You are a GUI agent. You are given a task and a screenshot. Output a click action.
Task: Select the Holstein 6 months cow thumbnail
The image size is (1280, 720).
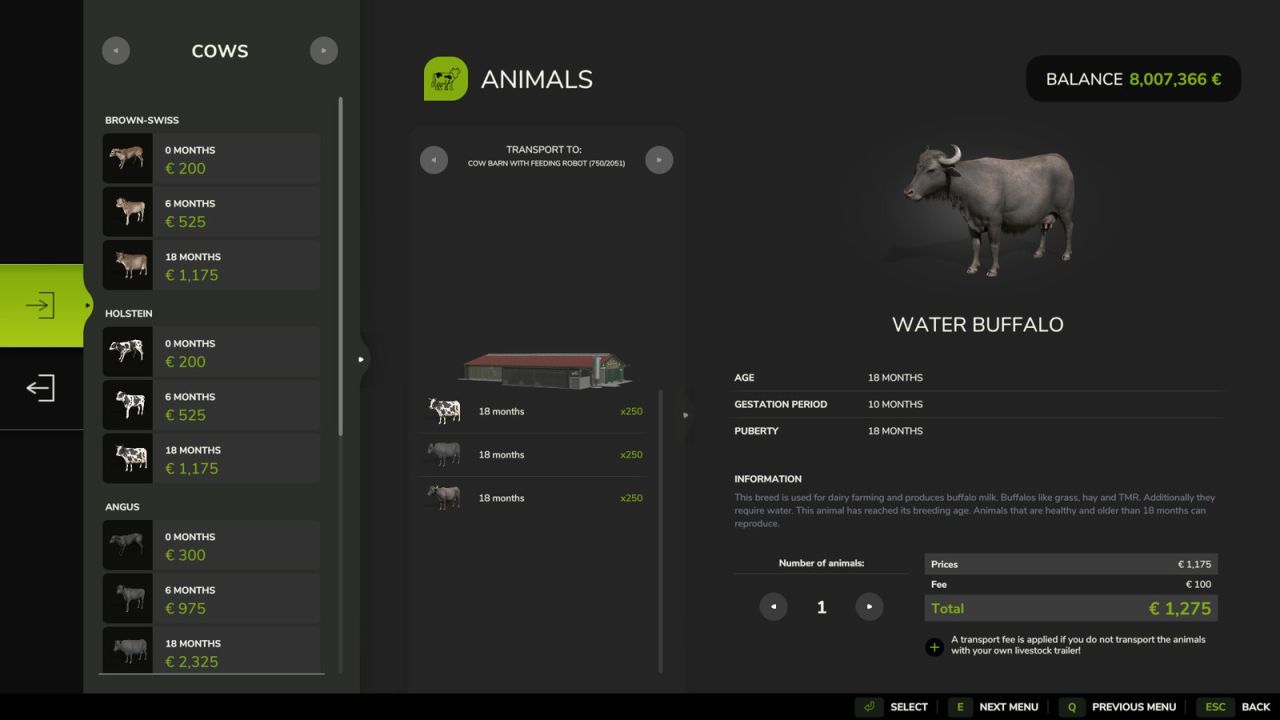pyautogui.click(x=127, y=405)
